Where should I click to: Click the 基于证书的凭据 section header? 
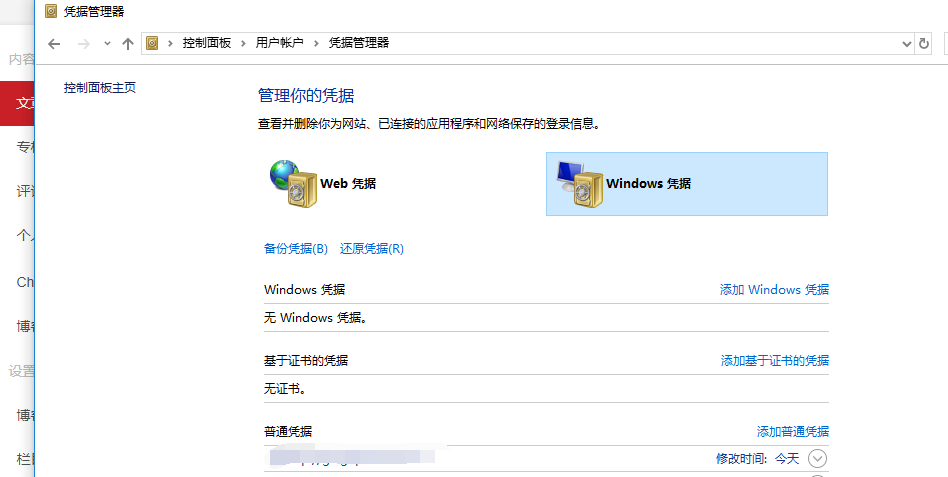click(x=306, y=360)
